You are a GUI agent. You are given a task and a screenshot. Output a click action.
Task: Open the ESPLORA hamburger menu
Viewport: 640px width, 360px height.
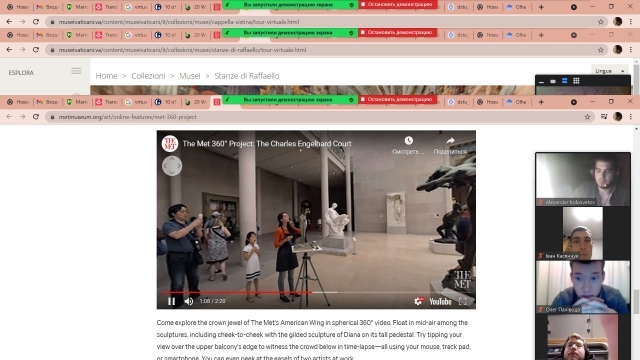[76, 71]
